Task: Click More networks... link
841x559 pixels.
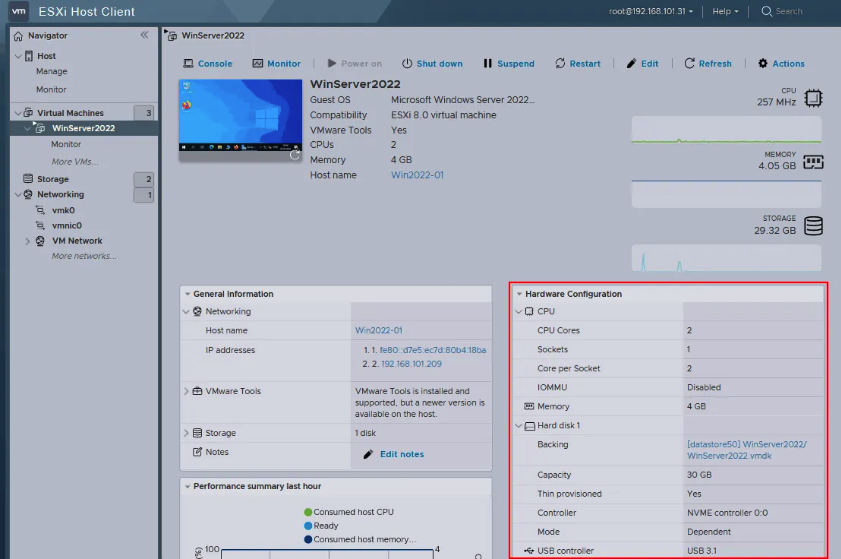Action: click(84, 256)
